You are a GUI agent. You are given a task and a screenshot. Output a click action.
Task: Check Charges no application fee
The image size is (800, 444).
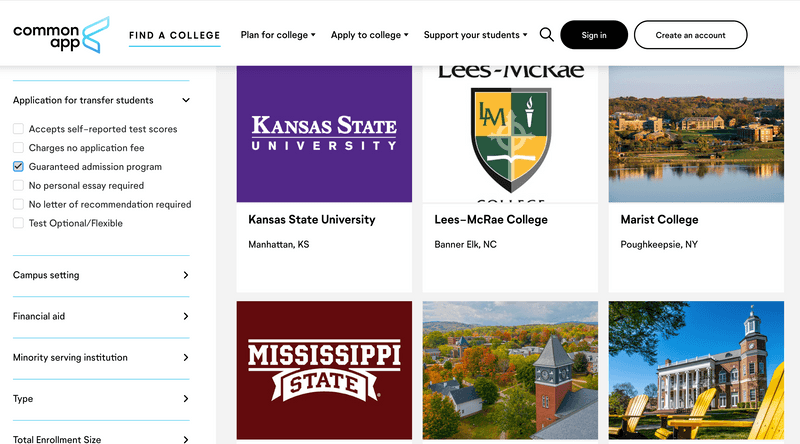pyautogui.click(x=18, y=147)
